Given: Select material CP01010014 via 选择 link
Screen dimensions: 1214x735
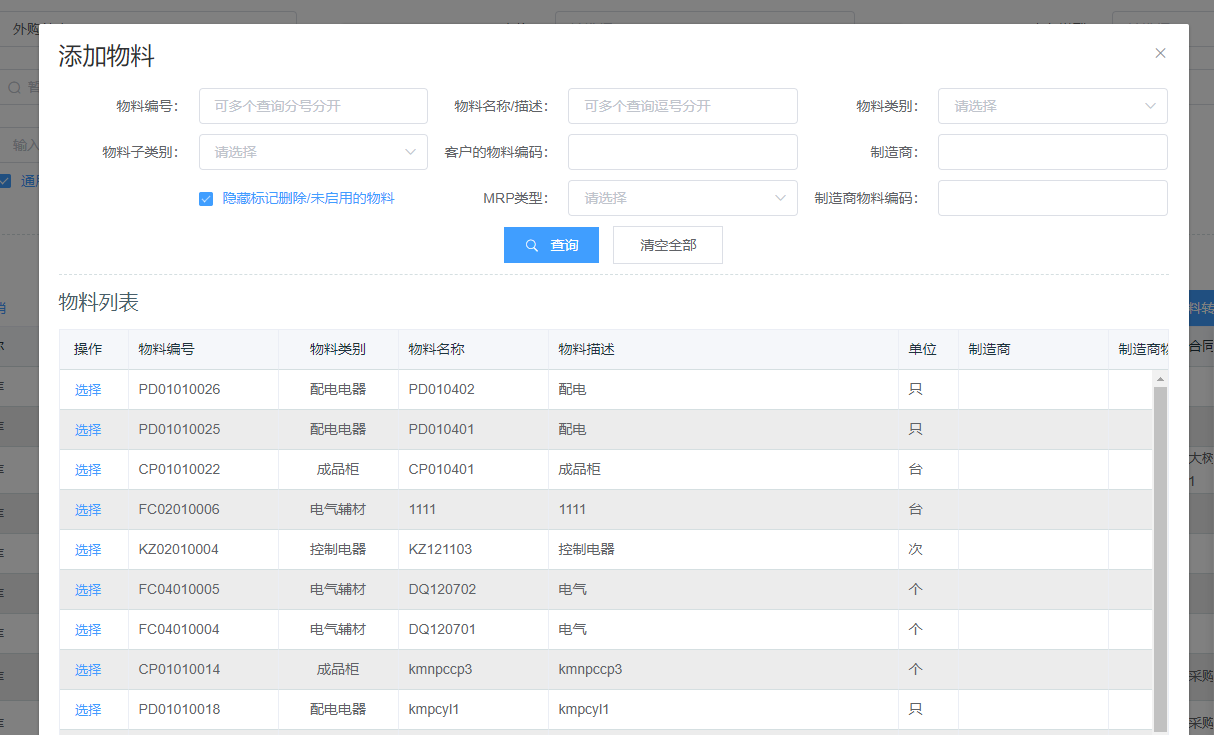Looking at the screenshot, I should click(x=88, y=670).
